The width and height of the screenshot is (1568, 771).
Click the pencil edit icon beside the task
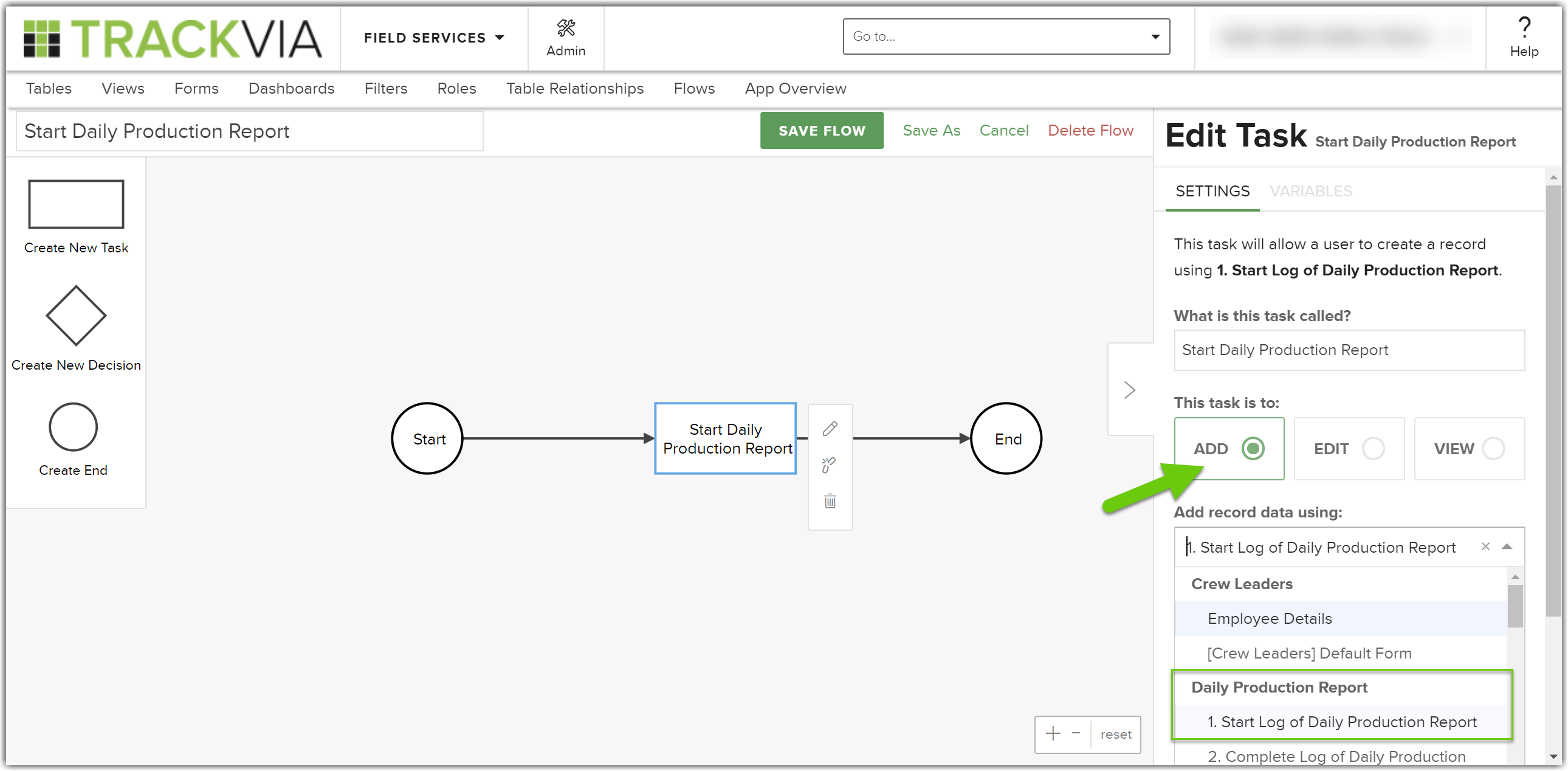830,429
